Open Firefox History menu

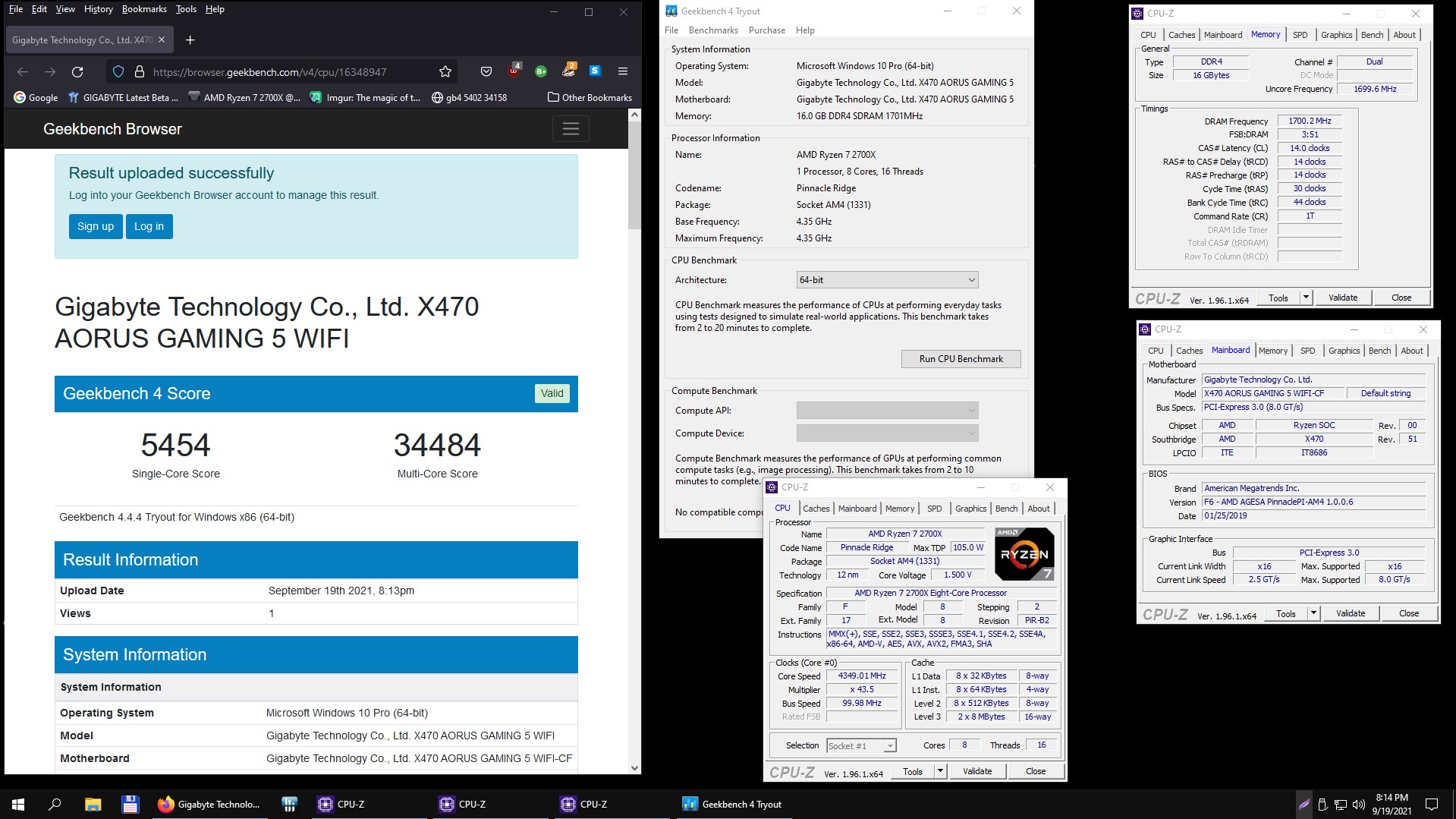pos(98,9)
